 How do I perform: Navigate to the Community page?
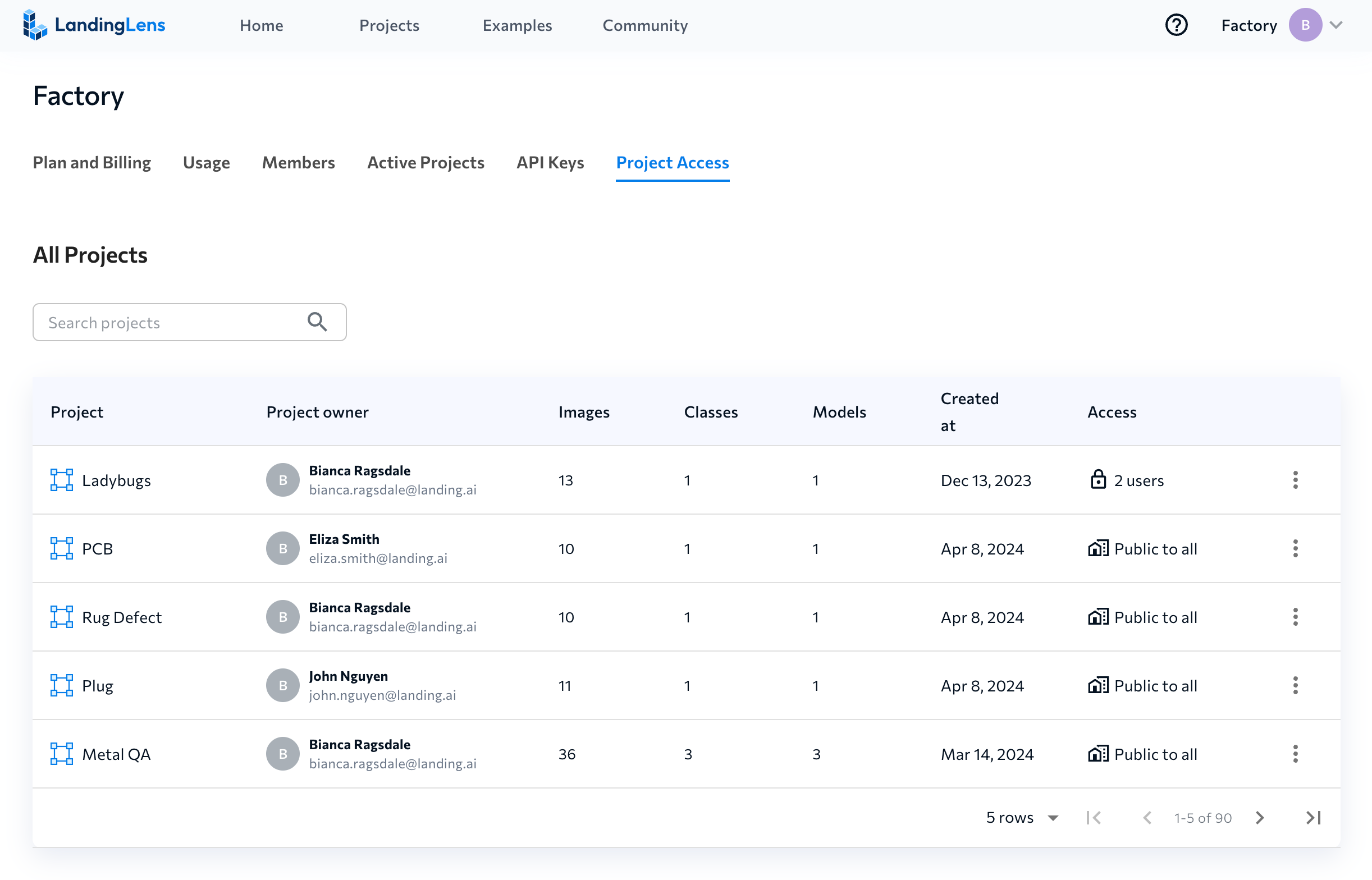click(644, 26)
